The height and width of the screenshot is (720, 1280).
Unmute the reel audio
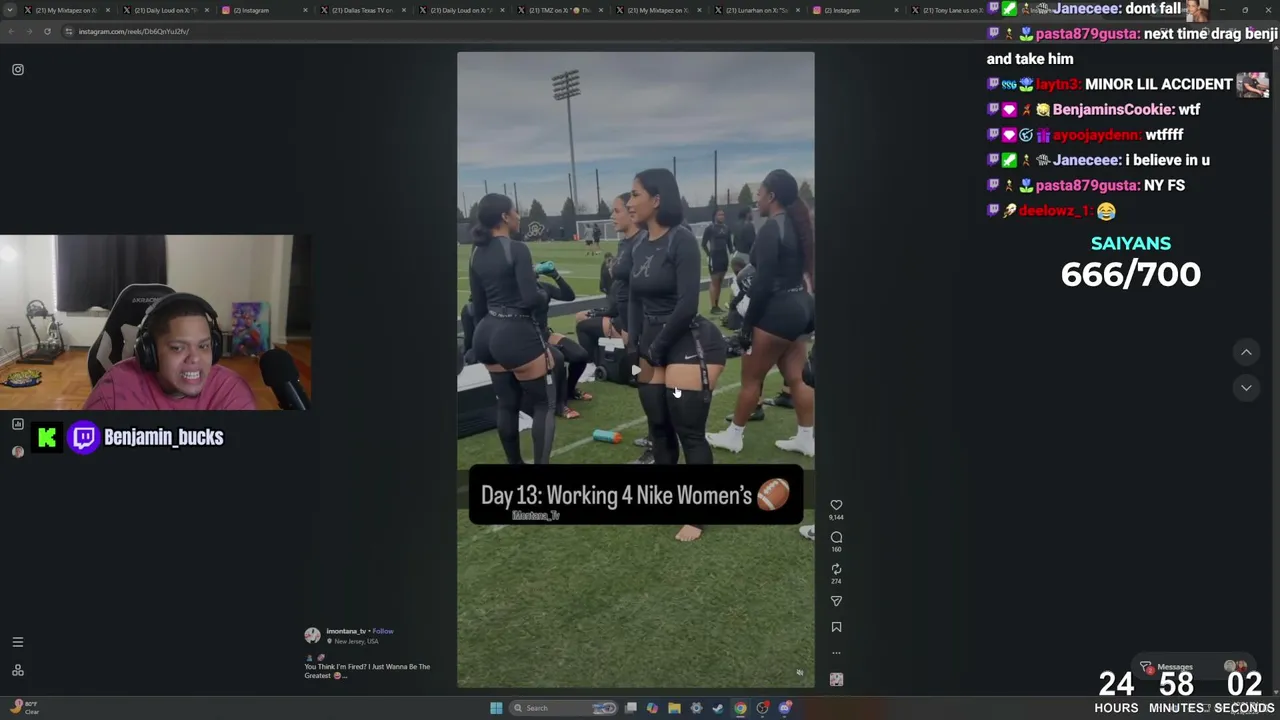(799, 673)
